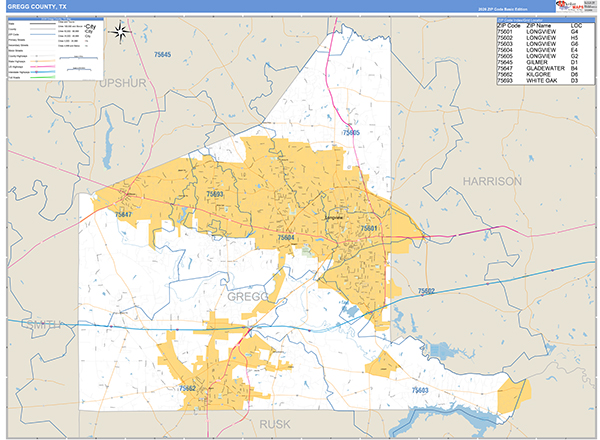The image size is (600, 440).
Task: Click the 75647 ZIP label on the map
Action: coord(123,215)
